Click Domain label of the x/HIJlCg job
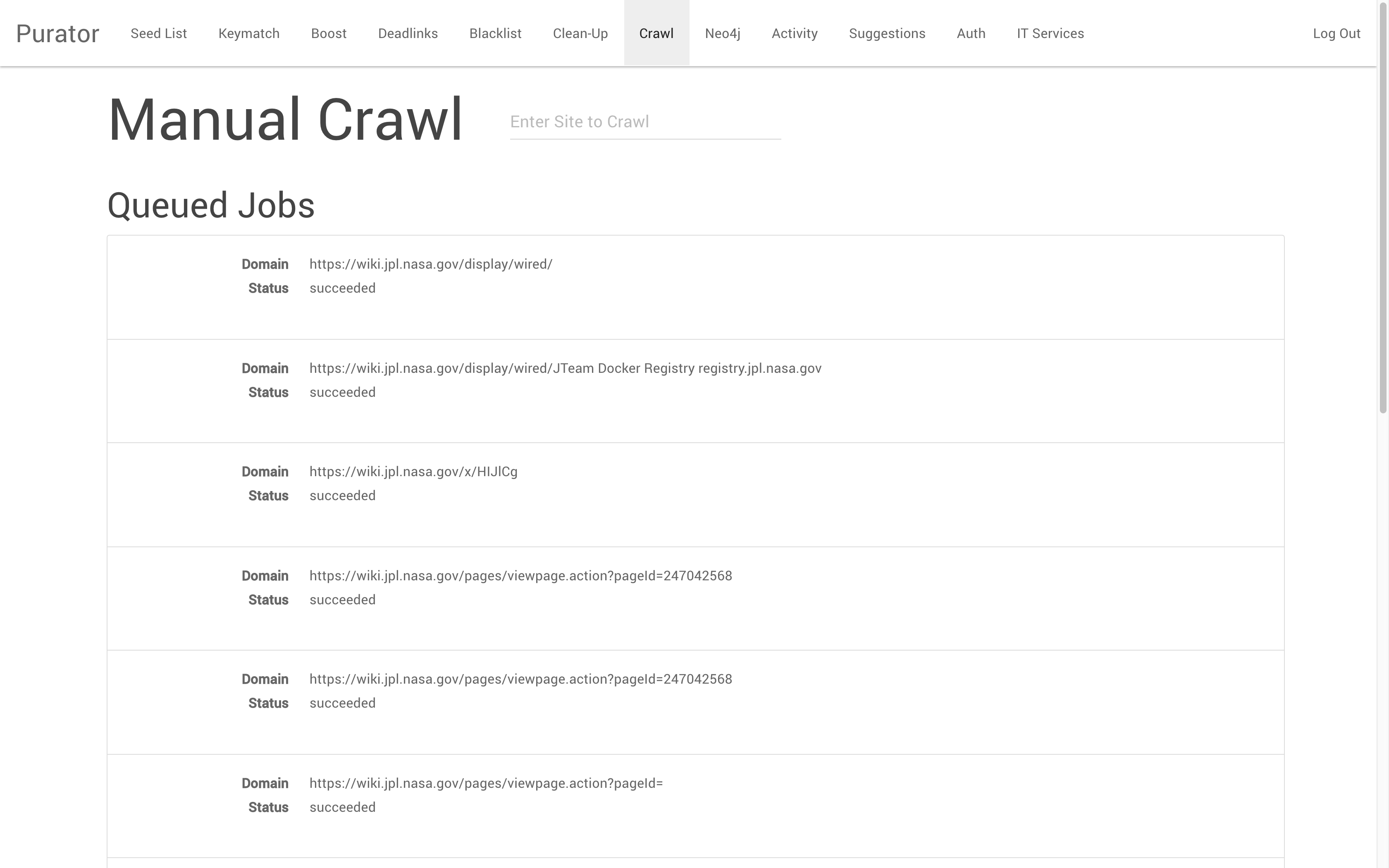This screenshot has width=1389, height=868. tap(265, 471)
